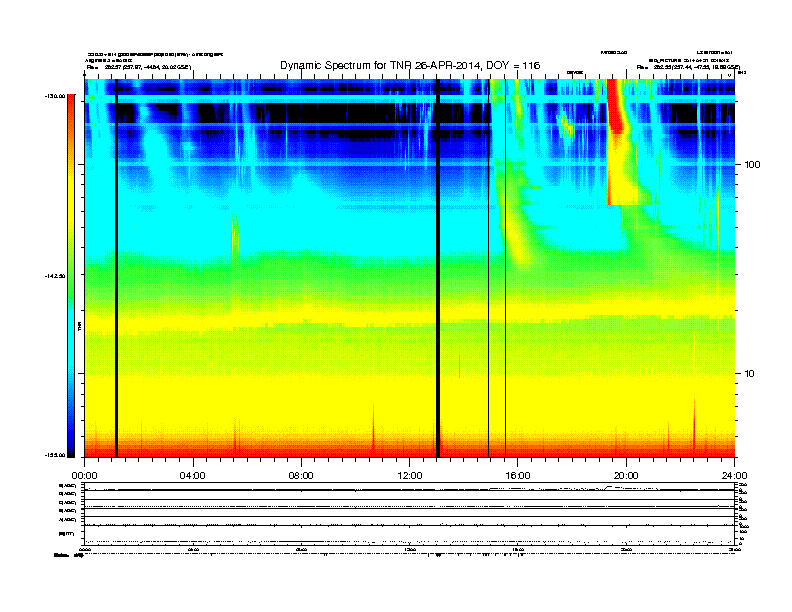This screenshot has height=612, width=792.
Task: Select the large 12:00 time axis label
Action: click(410, 476)
